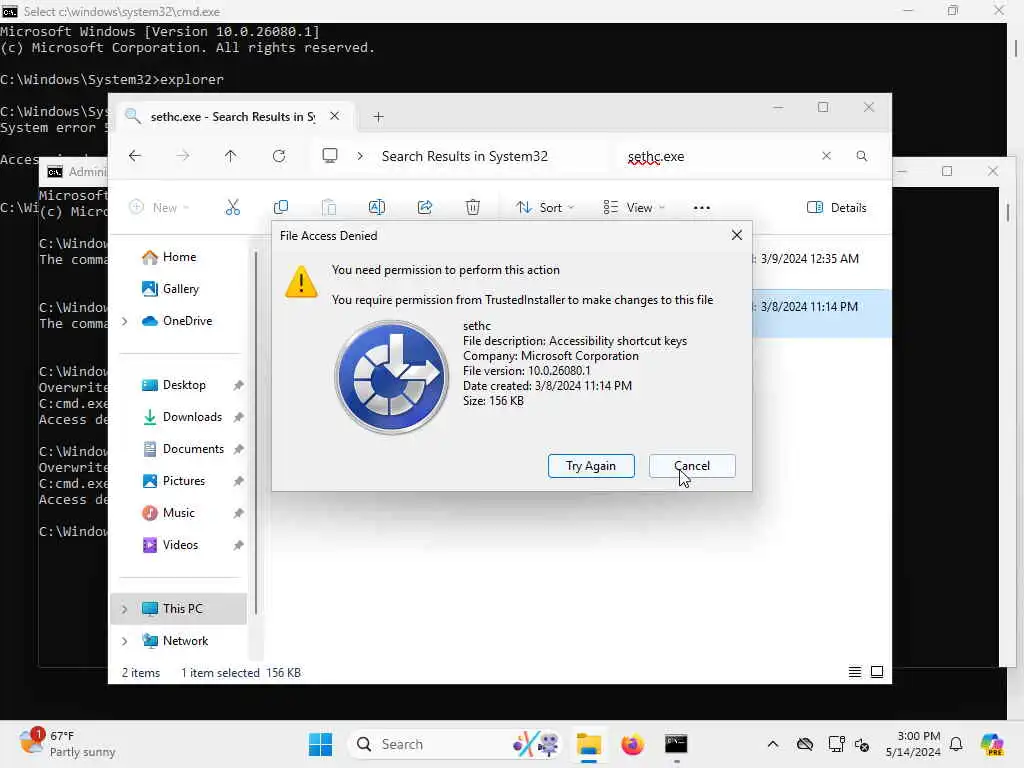Open the Music quick access folder

178,513
